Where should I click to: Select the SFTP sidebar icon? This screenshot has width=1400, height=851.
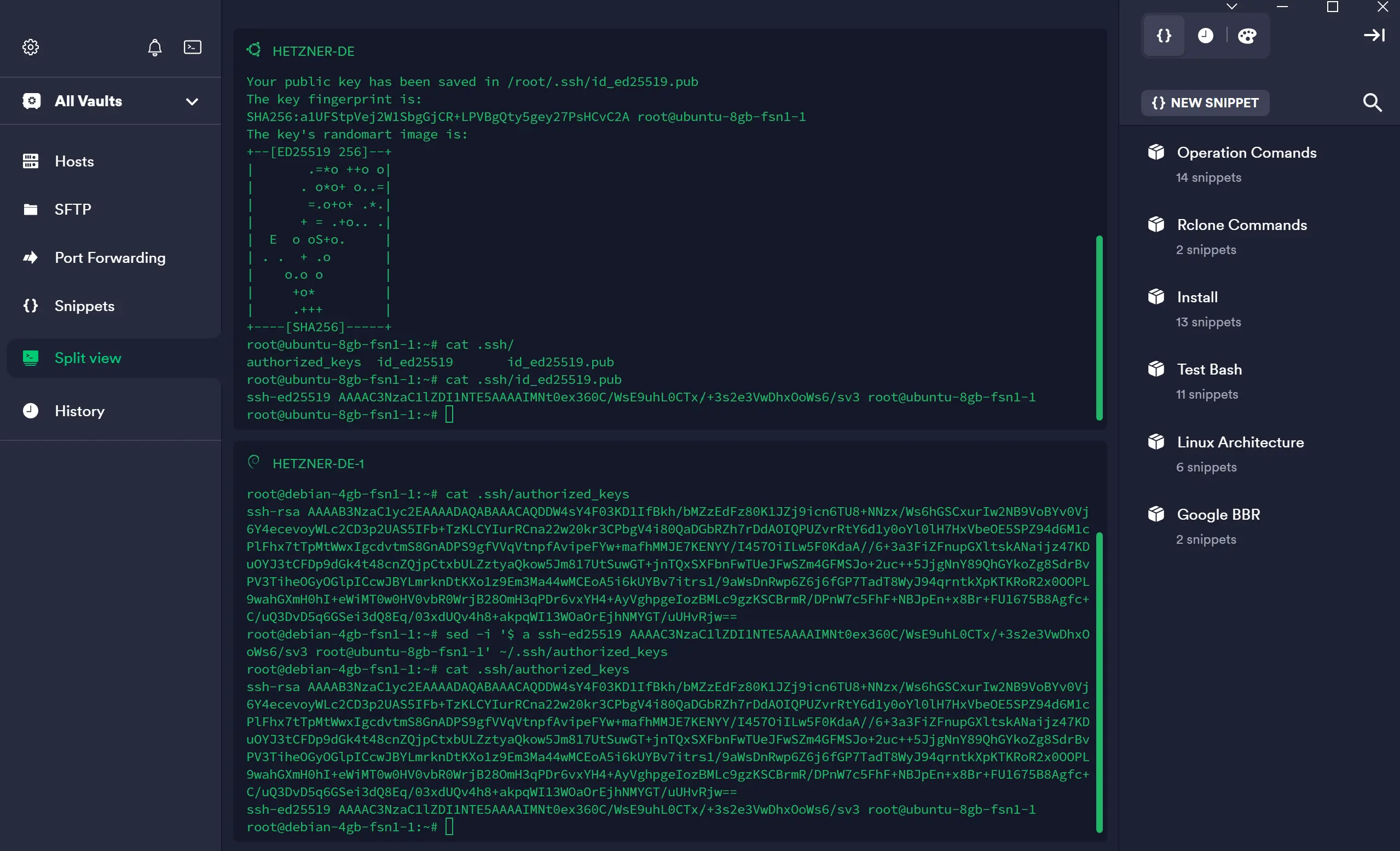pos(31,209)
